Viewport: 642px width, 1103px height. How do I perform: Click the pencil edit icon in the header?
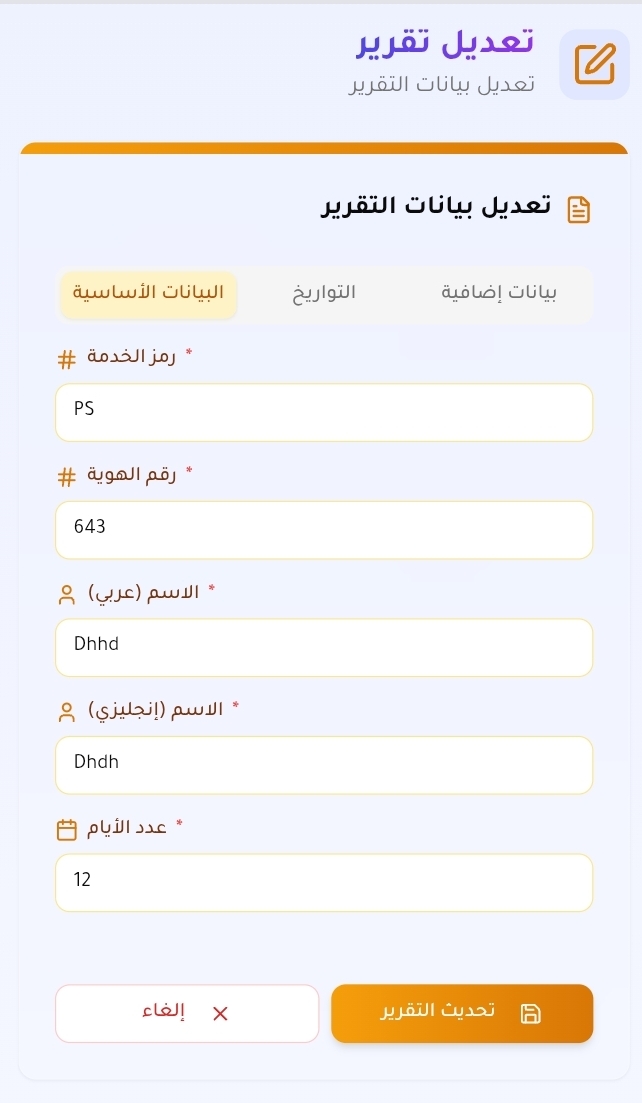pyautogui.click(x=595, y=63)
